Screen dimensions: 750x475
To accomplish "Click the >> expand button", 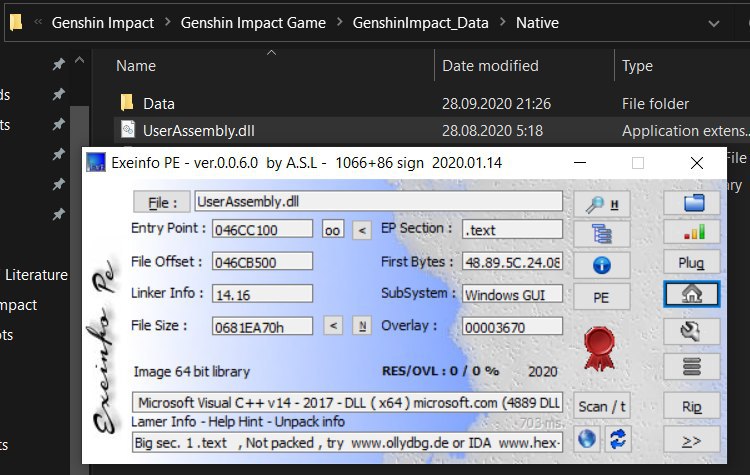I will coord(692,440).
